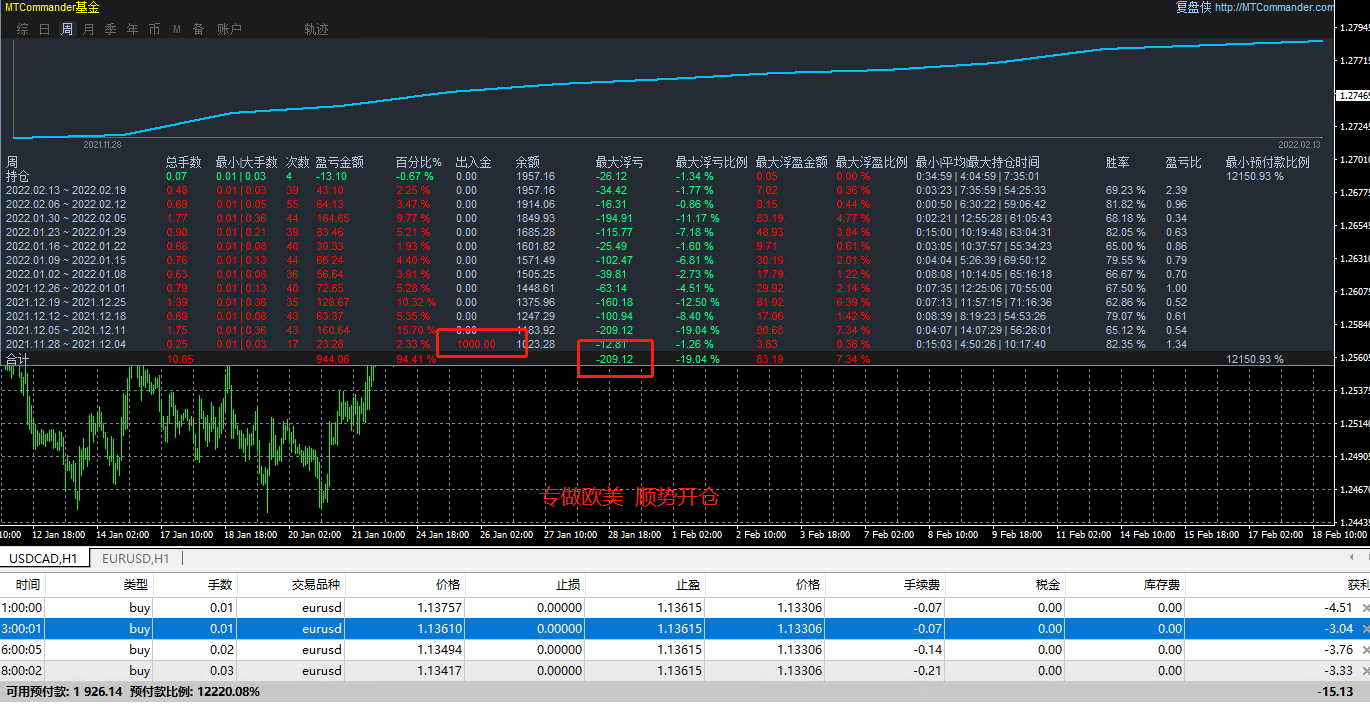
Task: Switch to the USDCAD,H1 chart tab
Action: pos(46,558)
